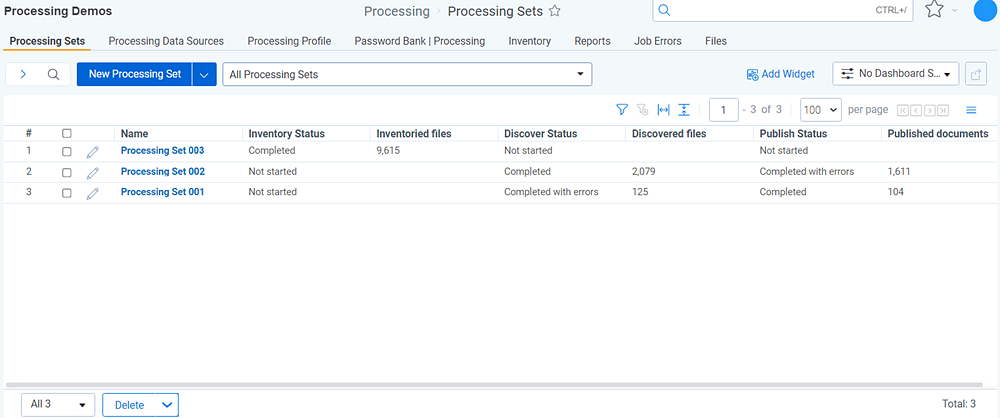Check the box for Processing Set 003
1000x418 pixels.
(66, 152)
